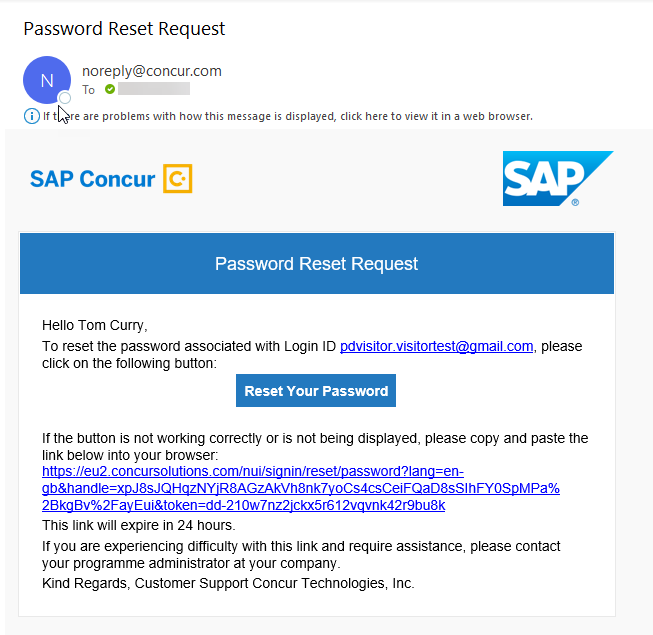The image size is (653, 635).
Task: Click the sender avatar circle with N
Action: [x=46, y=79]
